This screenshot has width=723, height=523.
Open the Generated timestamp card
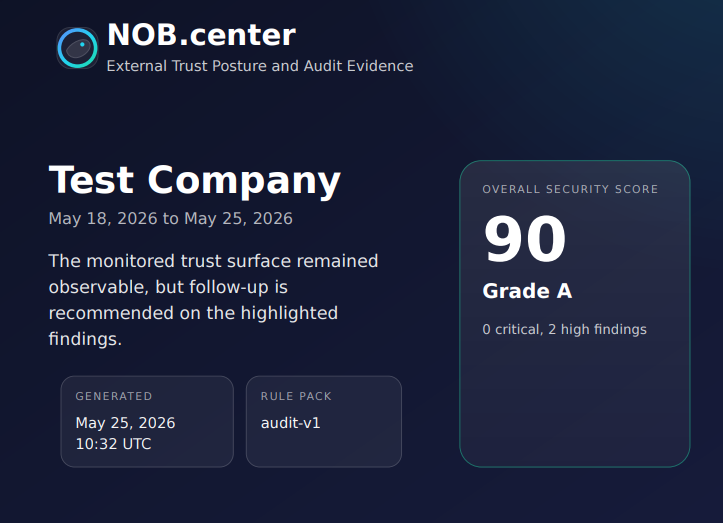click(x=147, y=422)
